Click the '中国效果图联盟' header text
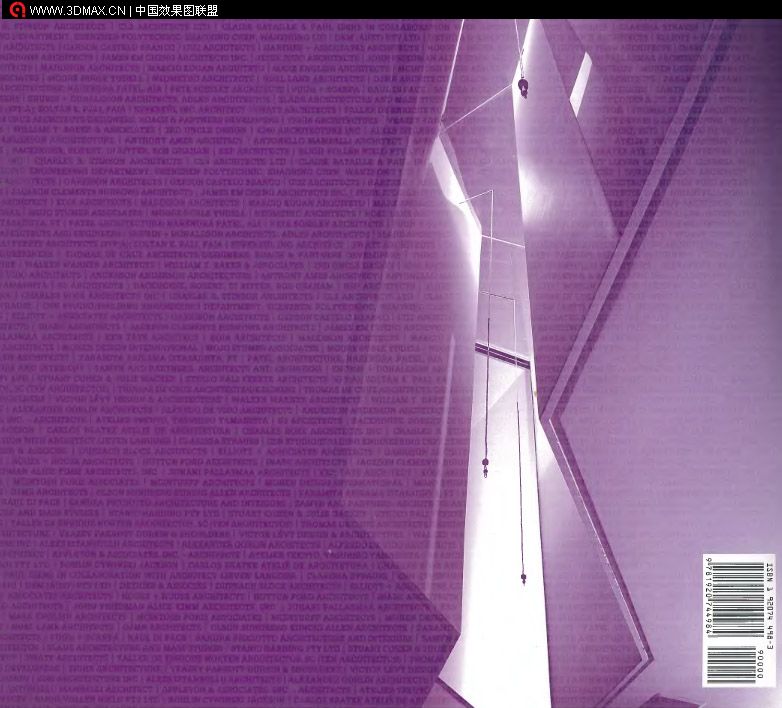782x708 pixels. click(177, 10)
